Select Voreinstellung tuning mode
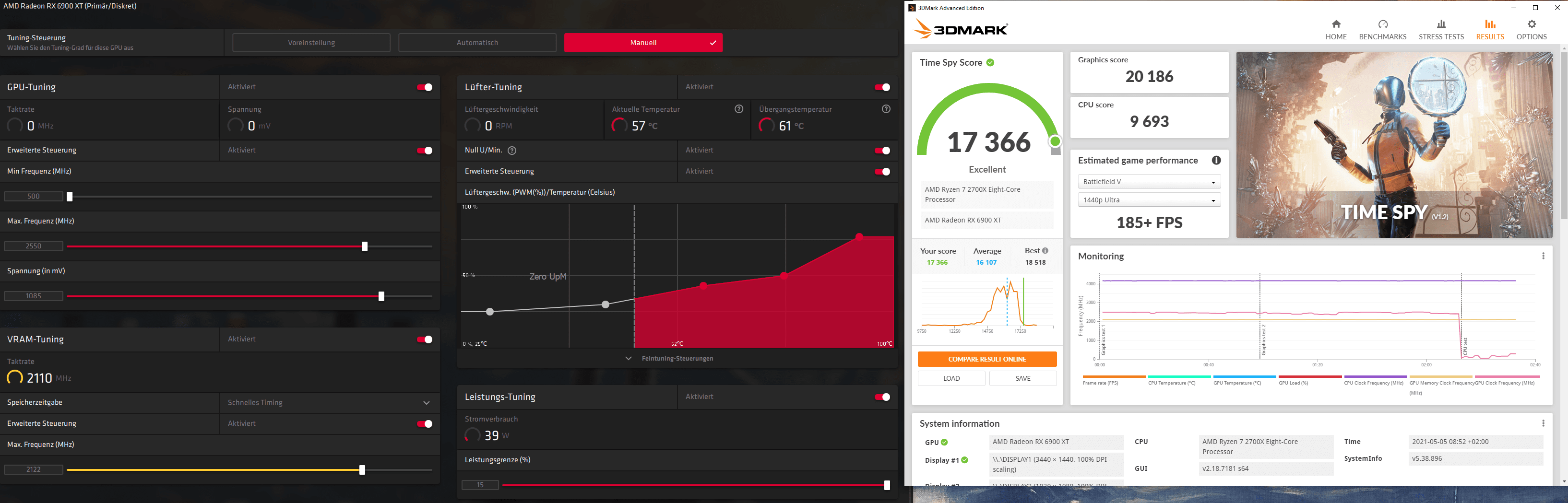The height and width of the screenshot is (503, 1568). tap(311, 43)
